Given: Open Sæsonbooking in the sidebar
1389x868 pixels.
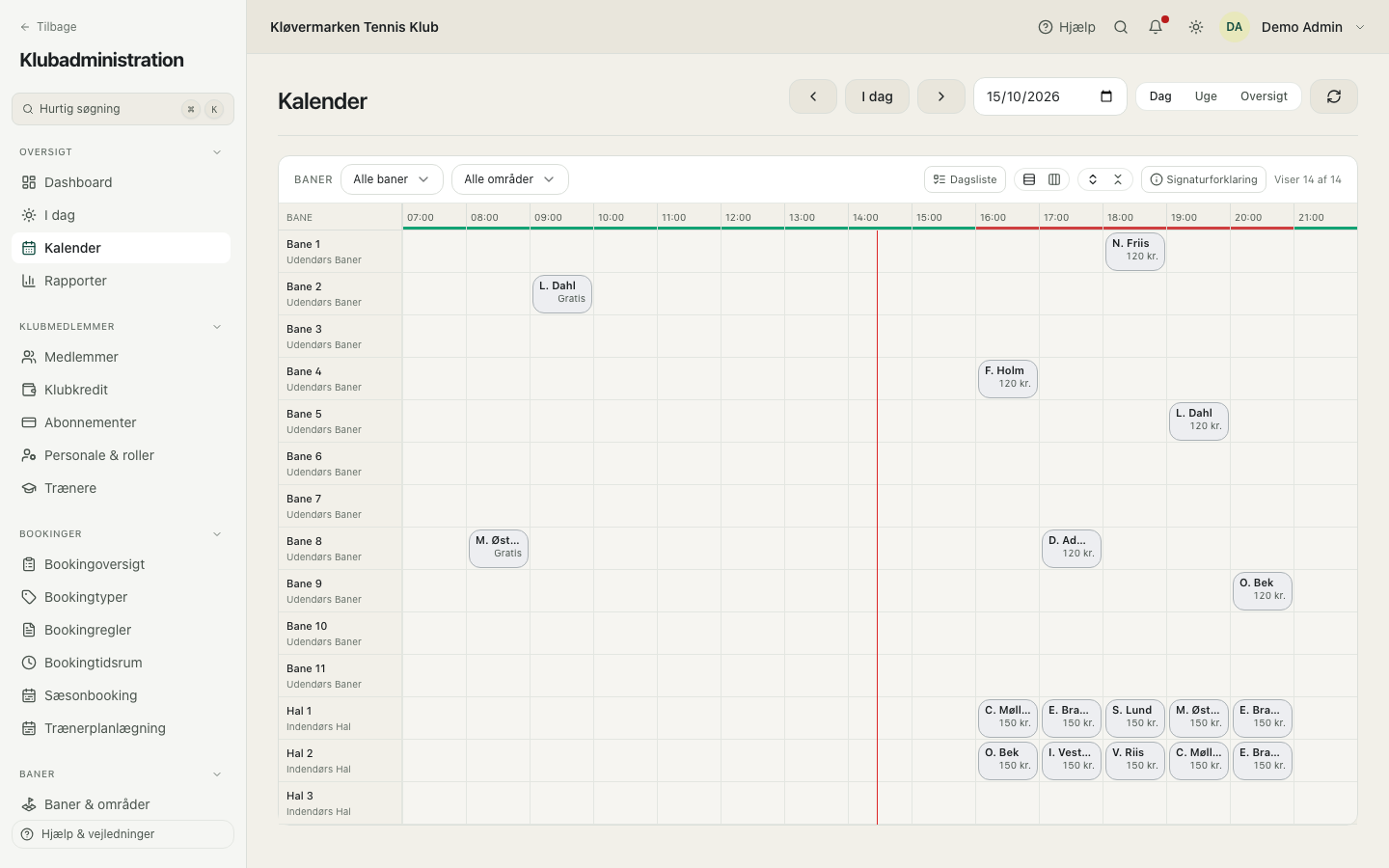Looking at the screenshot, I should click(121, 695).
